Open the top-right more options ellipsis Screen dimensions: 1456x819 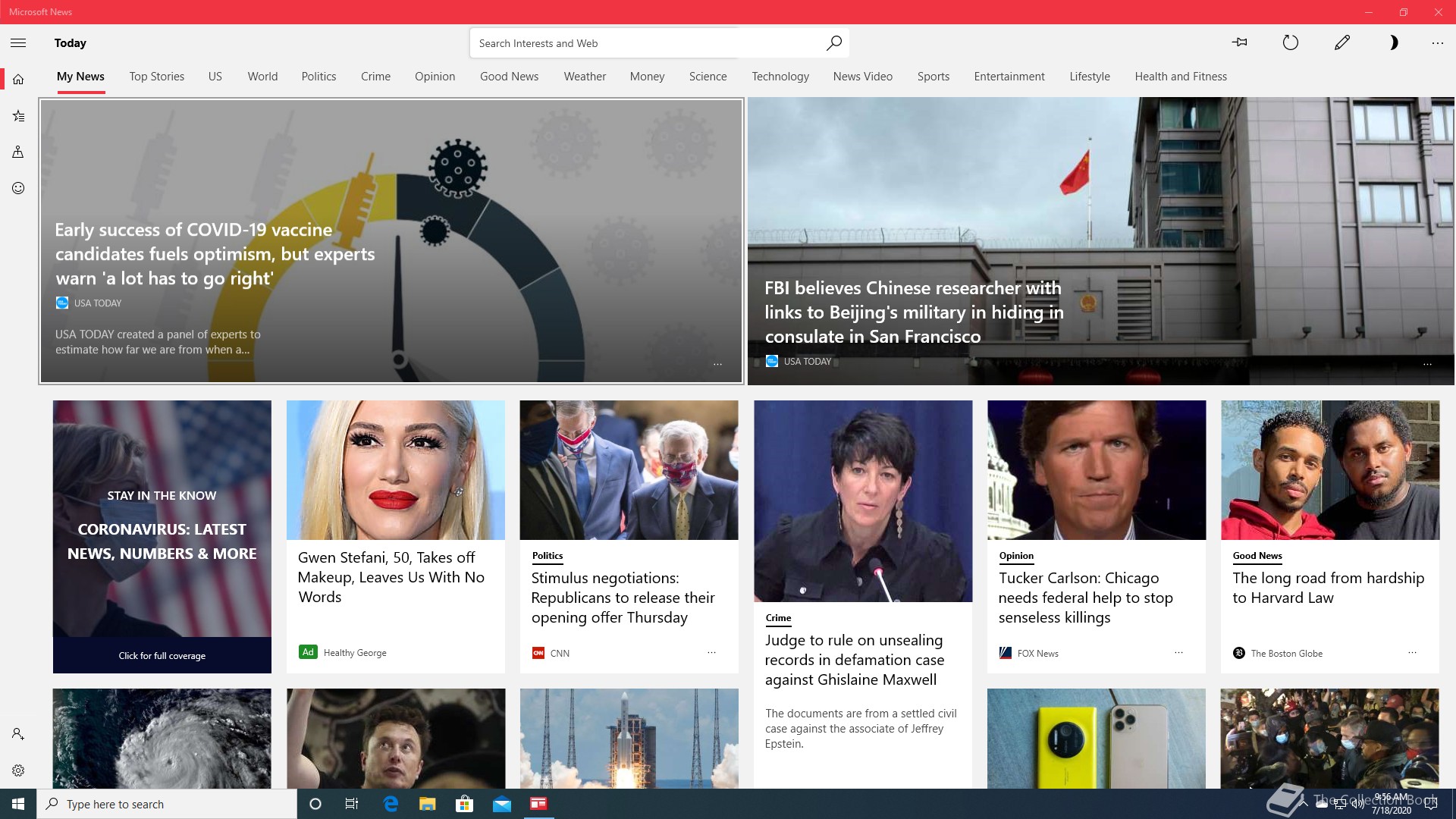click(x=1438, y=43)
